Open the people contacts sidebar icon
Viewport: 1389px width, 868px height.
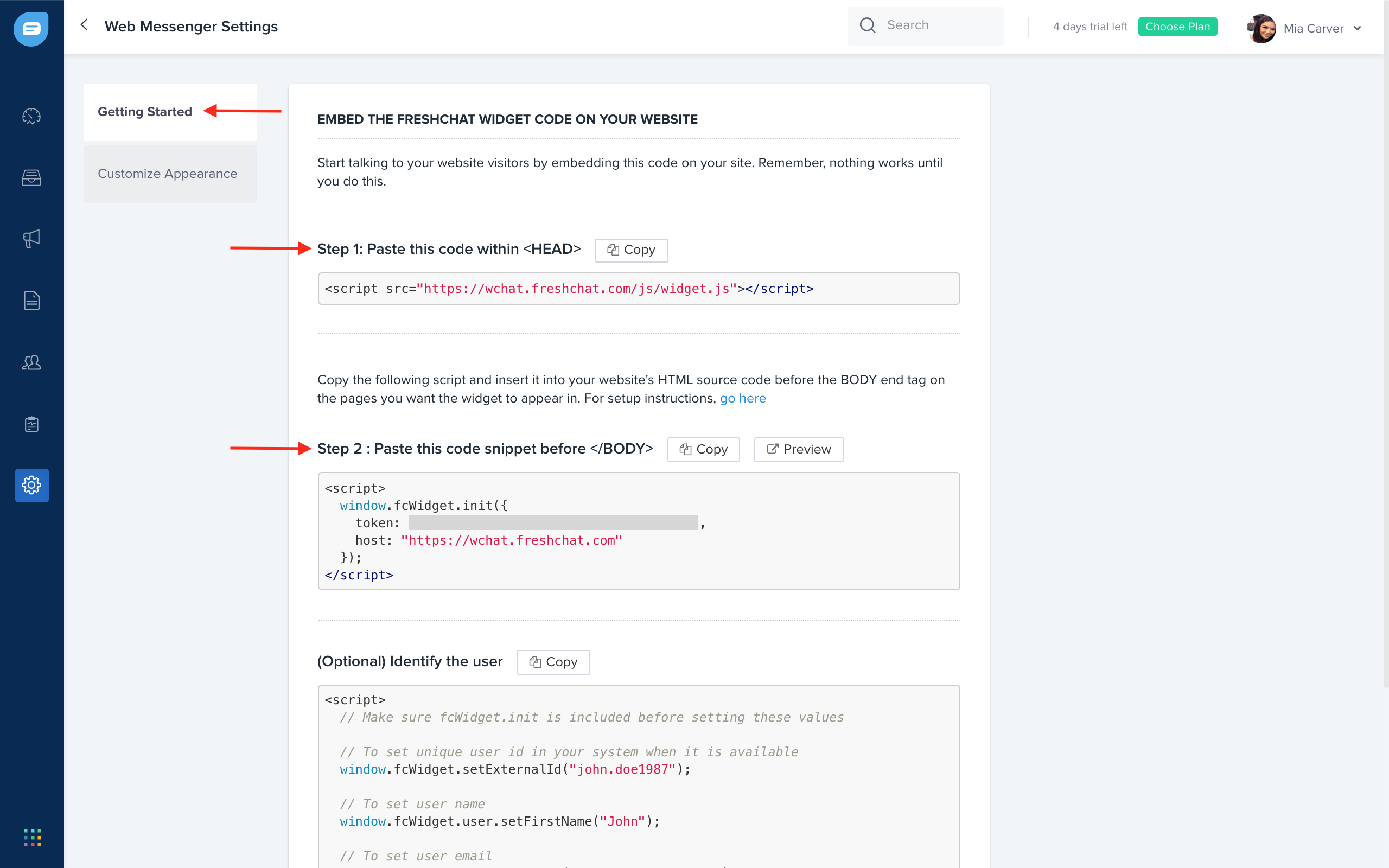pos(31,362)
